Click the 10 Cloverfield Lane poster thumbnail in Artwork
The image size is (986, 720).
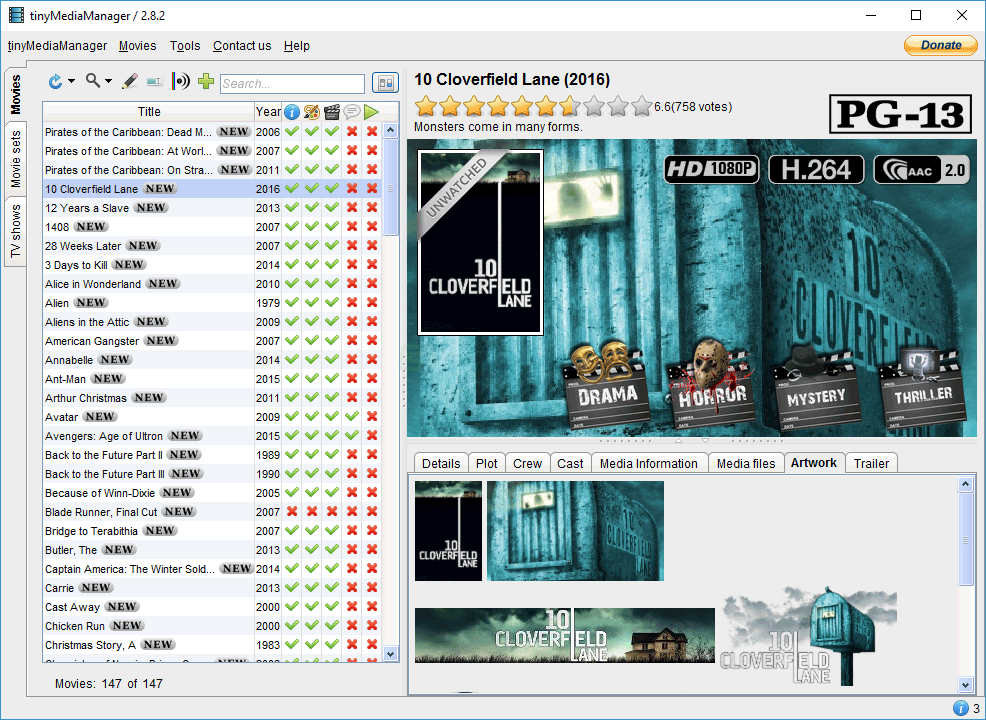point(448,530)
